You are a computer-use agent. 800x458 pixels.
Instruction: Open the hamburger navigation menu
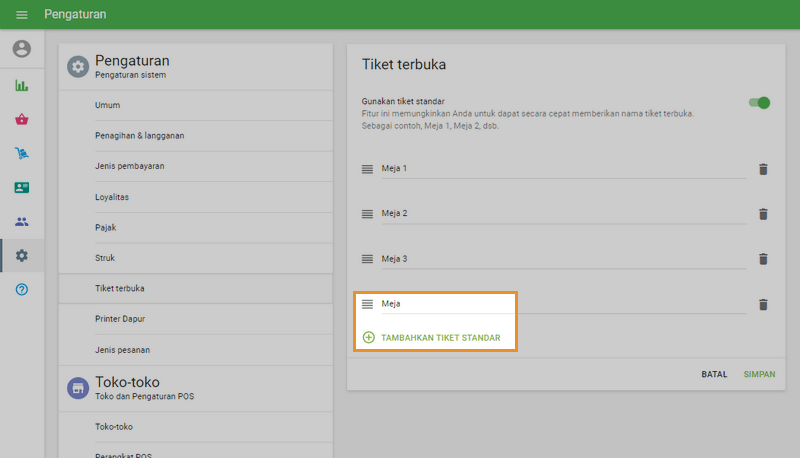point(22,15)
